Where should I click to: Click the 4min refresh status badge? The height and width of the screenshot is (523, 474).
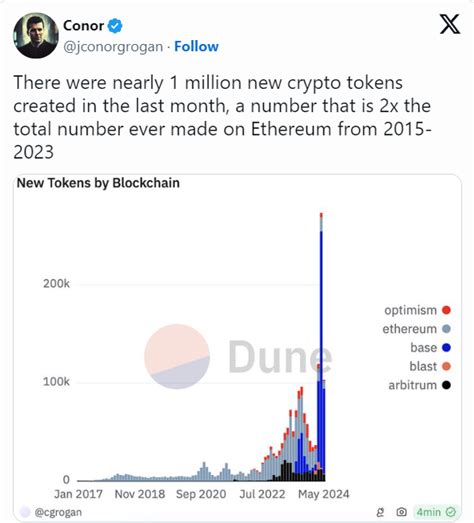click(x=436, y=512)
